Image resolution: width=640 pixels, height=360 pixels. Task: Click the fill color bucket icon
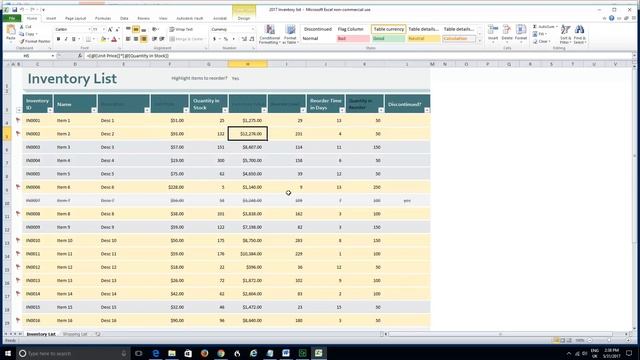103,39
